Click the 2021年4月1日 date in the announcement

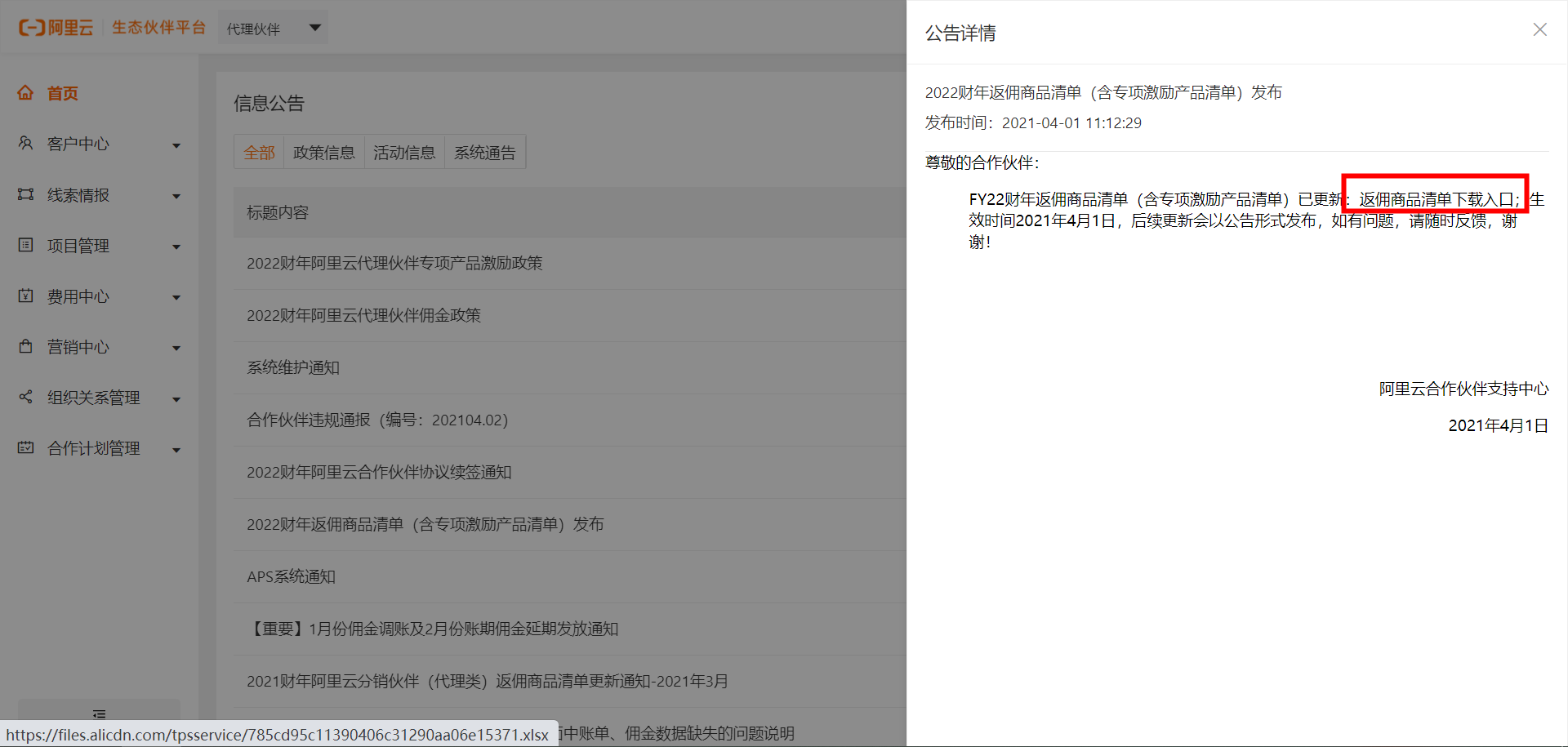click(1498, 425)
